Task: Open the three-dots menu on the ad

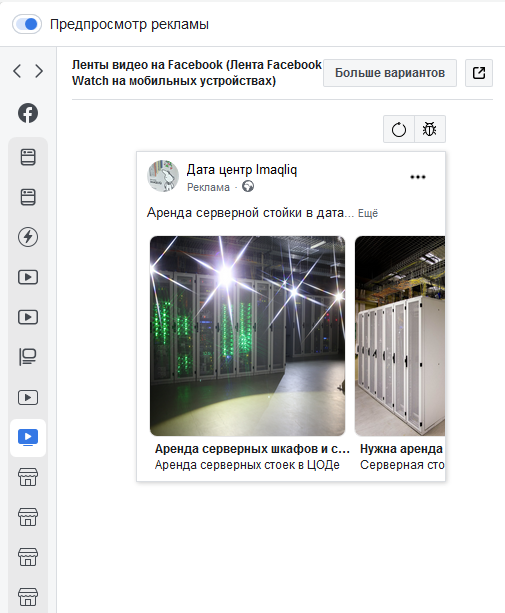Action: pos(418,177)
